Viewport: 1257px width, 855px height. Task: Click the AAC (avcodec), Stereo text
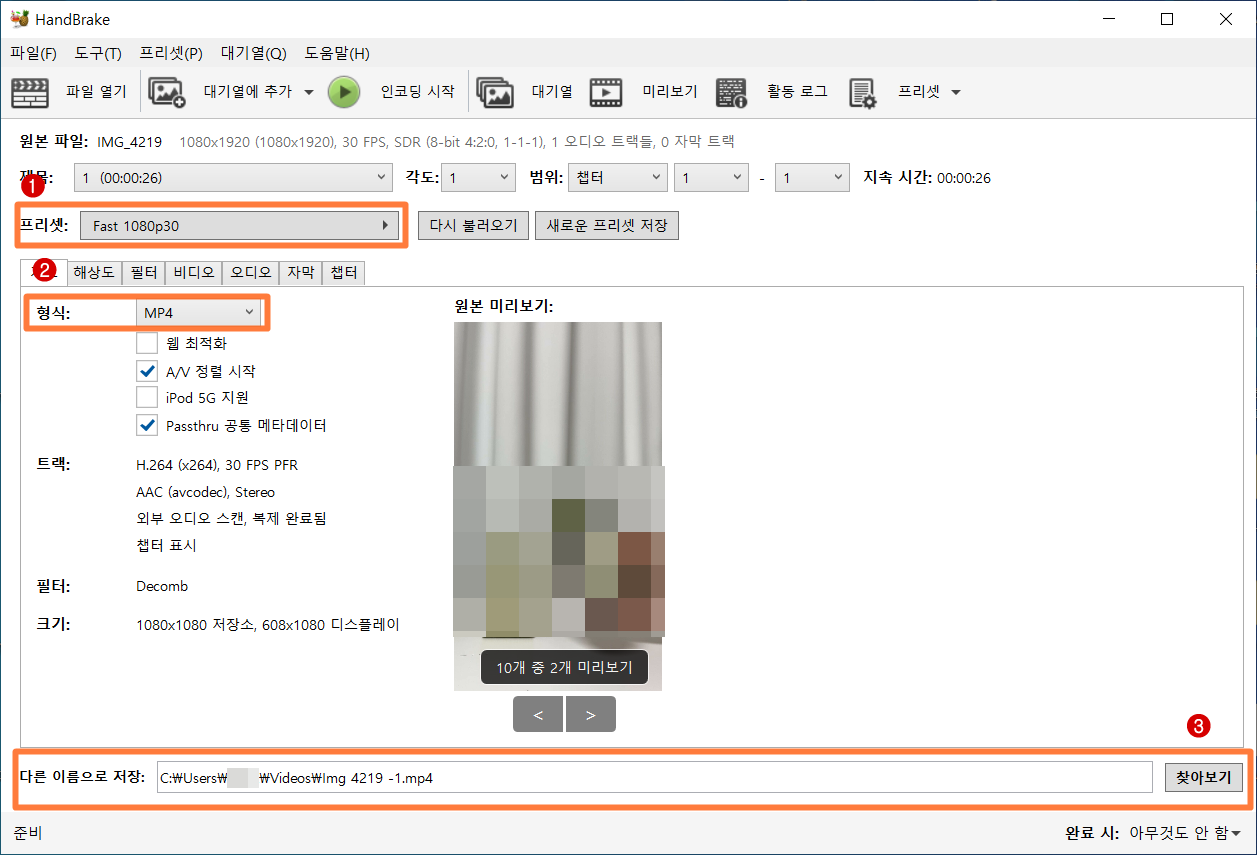tap(205, 492)
